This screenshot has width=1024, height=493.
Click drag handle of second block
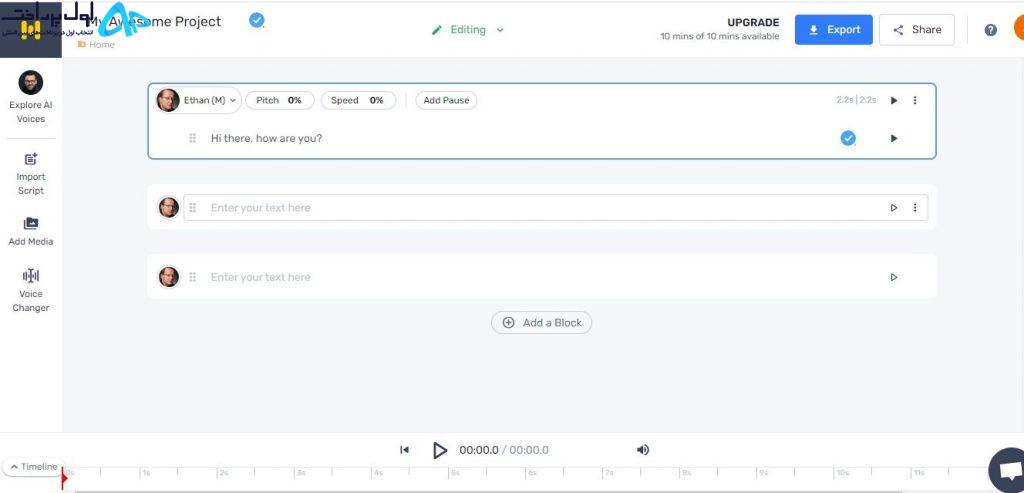click(193, 208)
